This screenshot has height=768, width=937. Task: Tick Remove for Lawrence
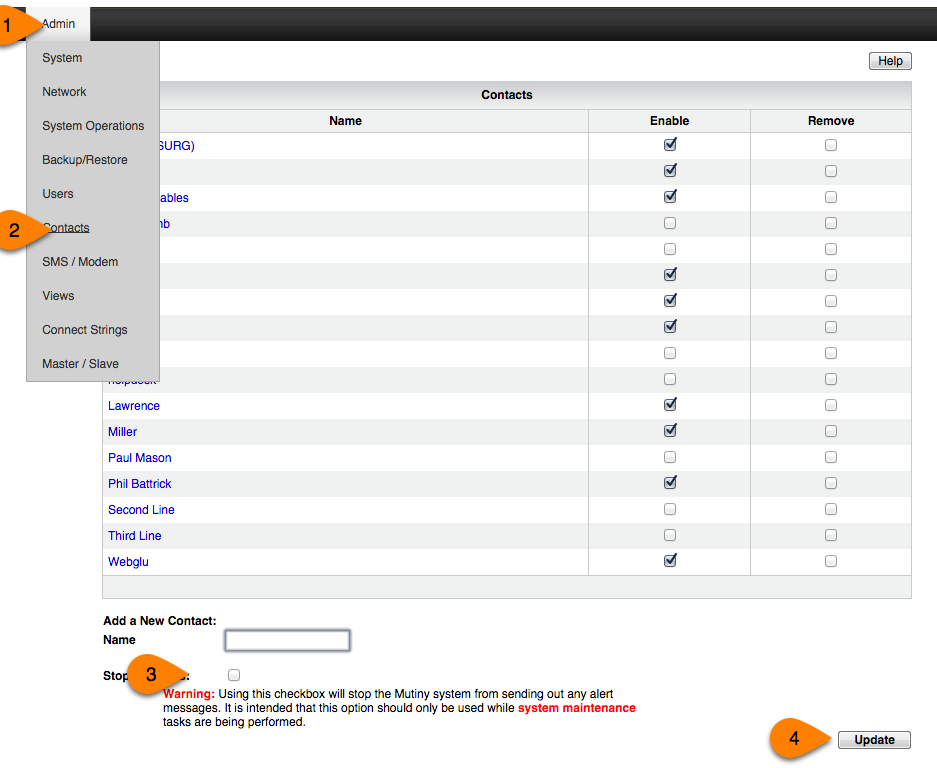pos(831,405)
